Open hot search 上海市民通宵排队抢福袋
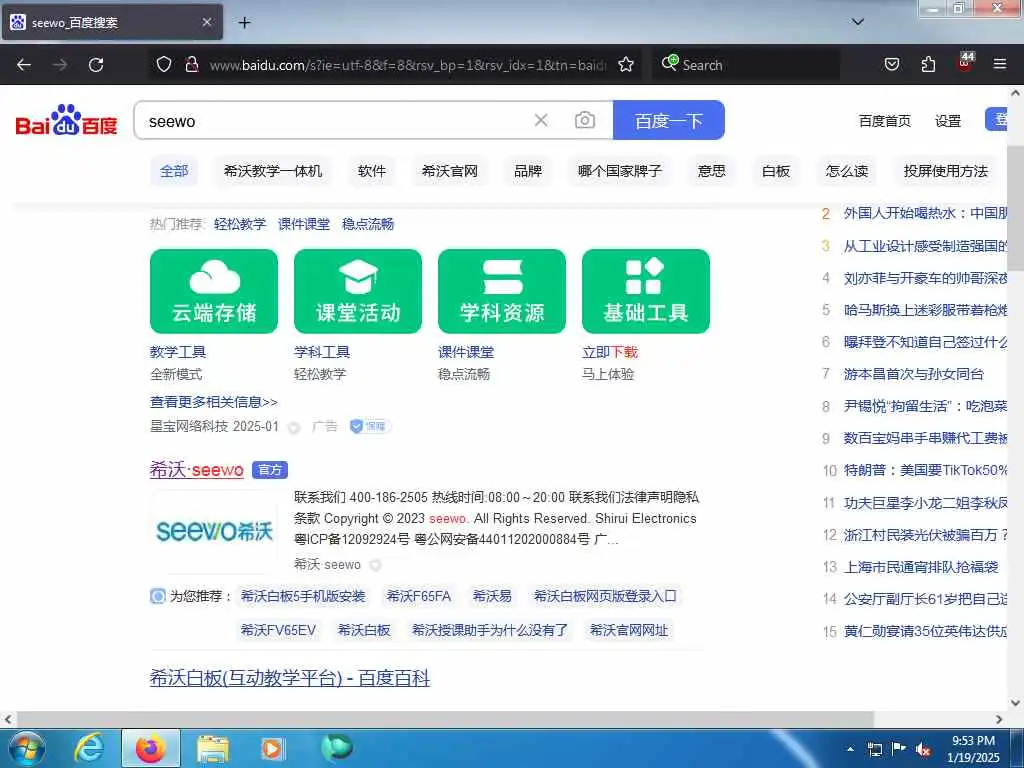Viewport: 1024px width, 768px height. click(x=921, y=567)
